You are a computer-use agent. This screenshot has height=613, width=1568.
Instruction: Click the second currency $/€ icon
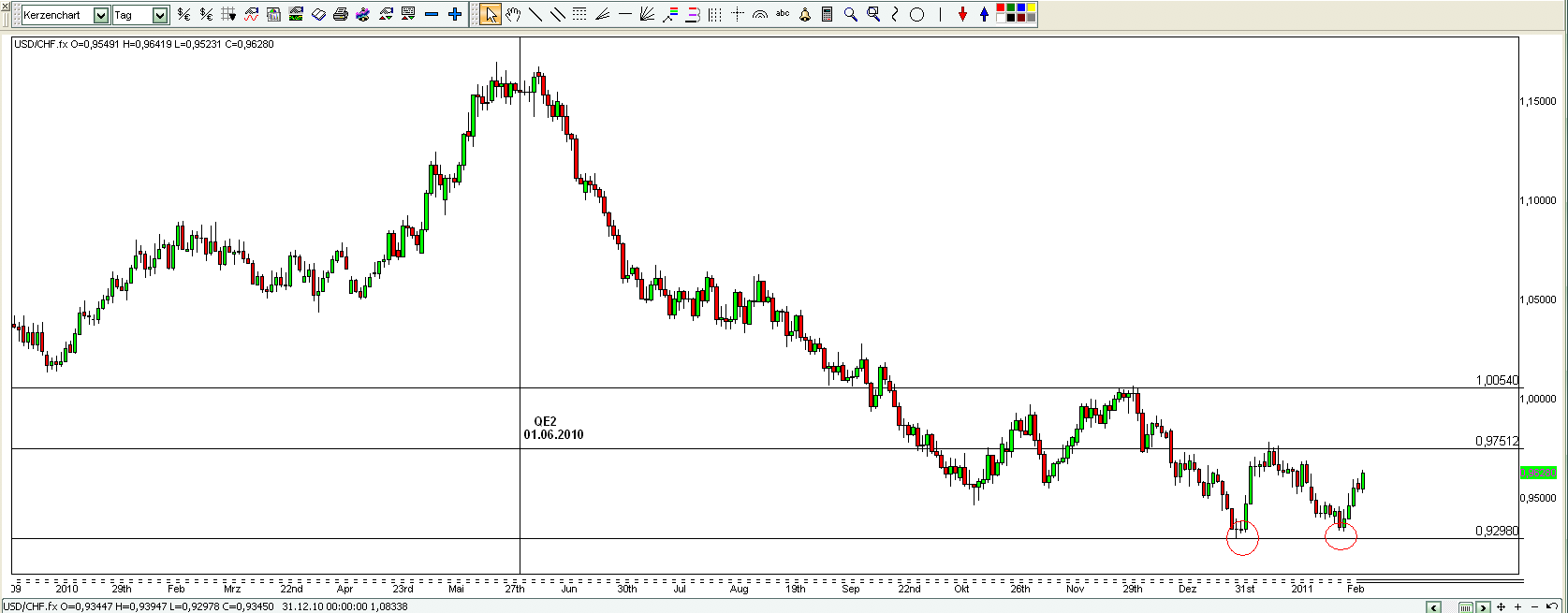click(206, 14)
